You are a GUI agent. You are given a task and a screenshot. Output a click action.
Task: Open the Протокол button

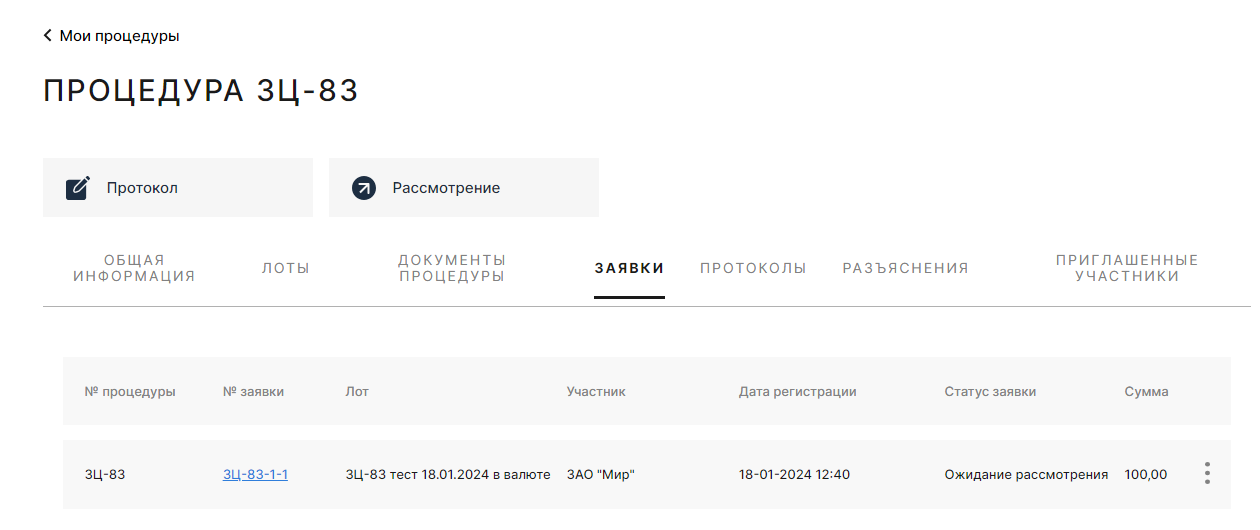coord(178,188)
